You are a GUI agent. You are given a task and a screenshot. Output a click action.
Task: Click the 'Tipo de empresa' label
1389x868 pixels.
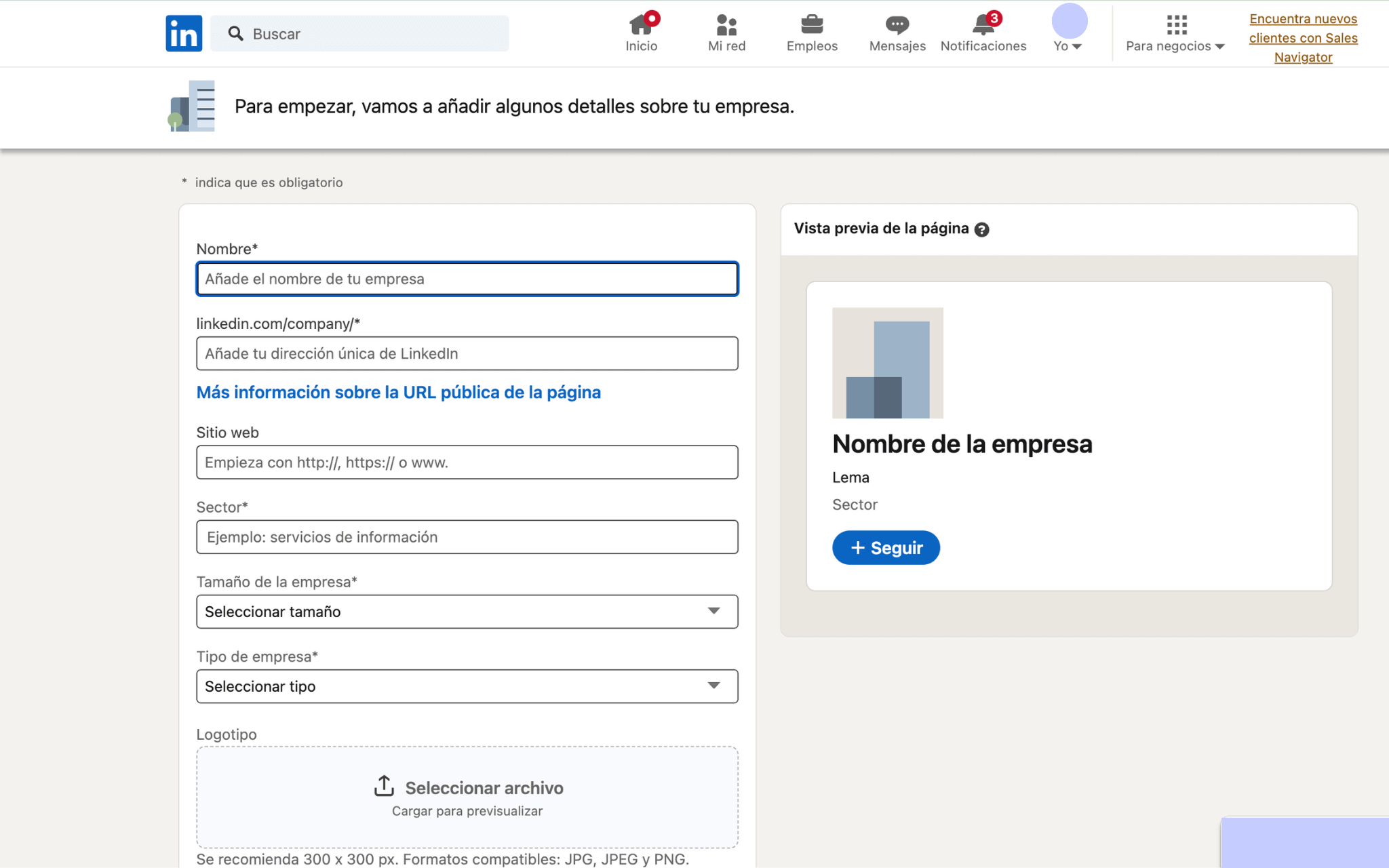click(257, 656)
